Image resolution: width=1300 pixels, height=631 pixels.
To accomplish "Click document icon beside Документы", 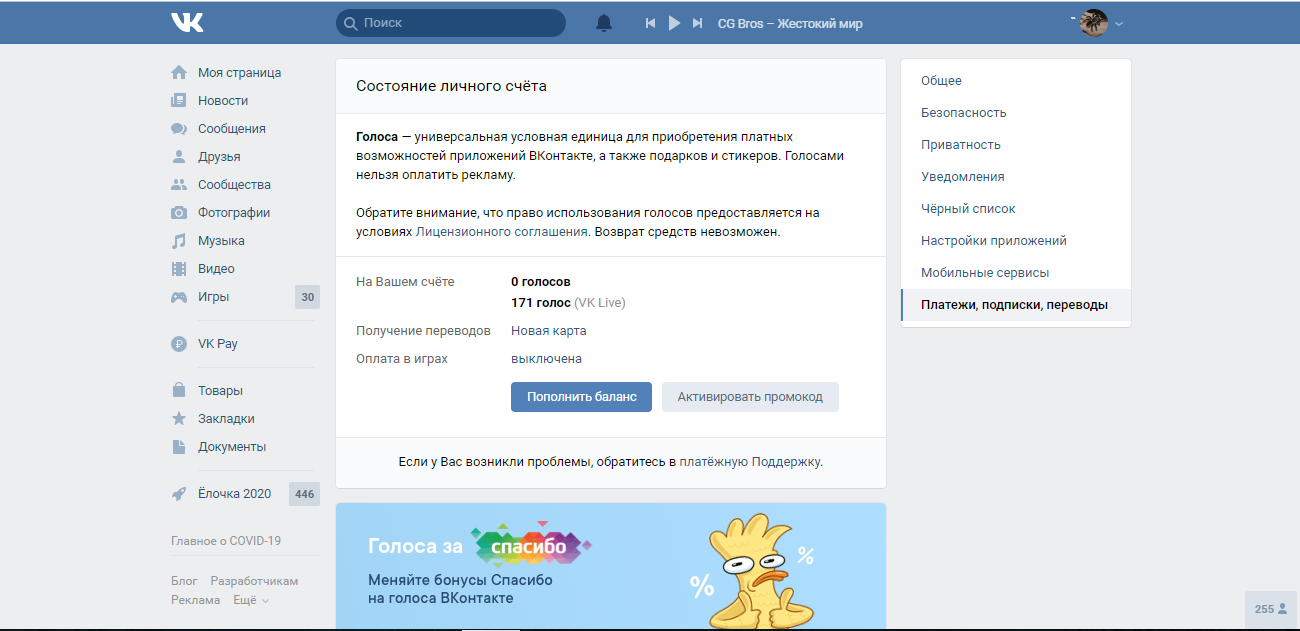I will (x=179, y=446).
